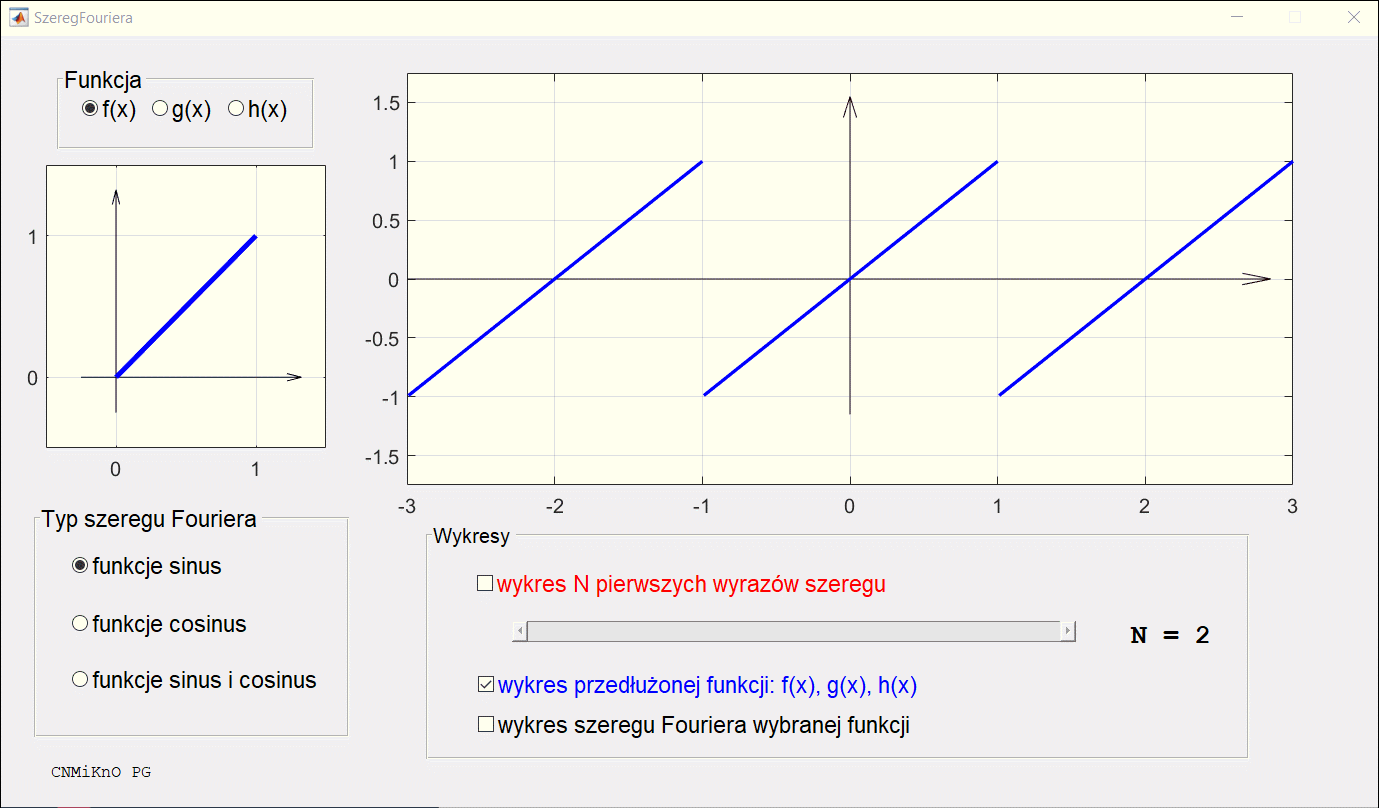Enable 'wykres N pierwszych wyrazów szeregu' checkbox
This screenshot has height=808, width=1379.
[x=486, y=584]
